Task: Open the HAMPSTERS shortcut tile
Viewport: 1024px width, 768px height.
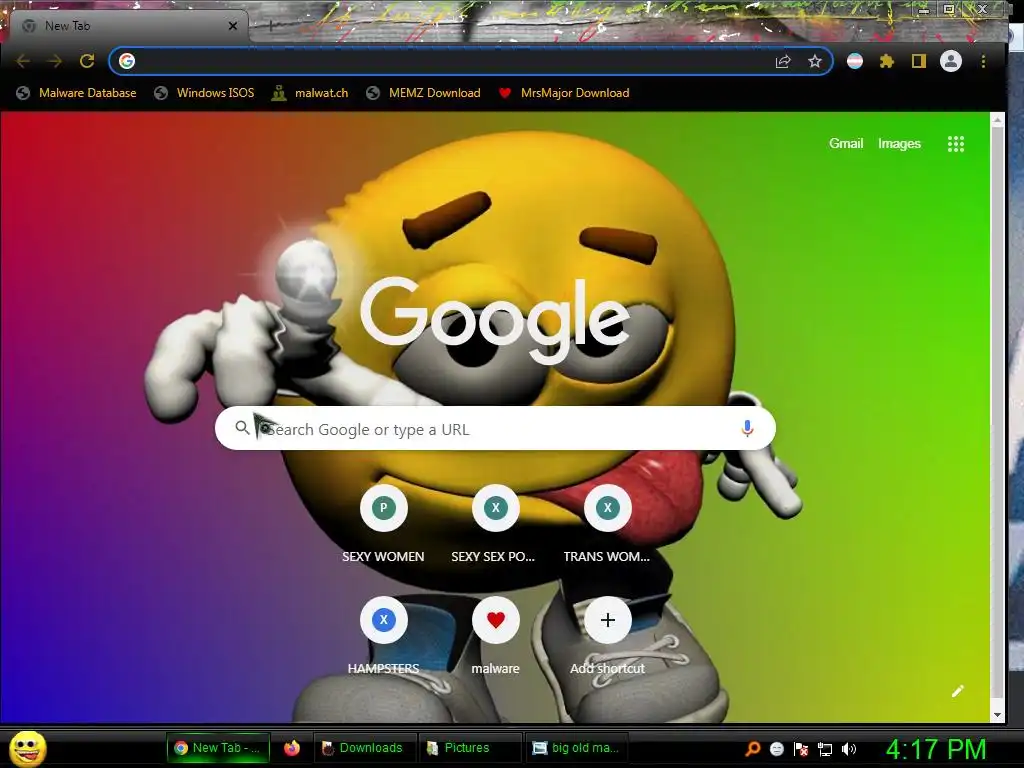Action: click(383, 637)
